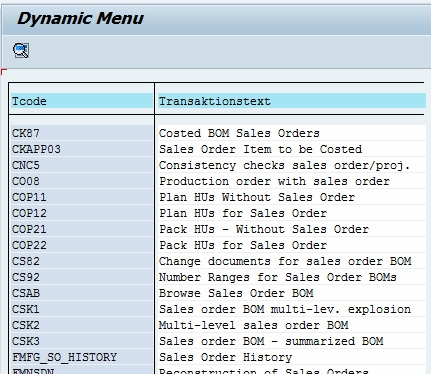Click FMFG_SO_HISTORY transaction code
Viewport: 431px width, 374px height.
(64, 357)
